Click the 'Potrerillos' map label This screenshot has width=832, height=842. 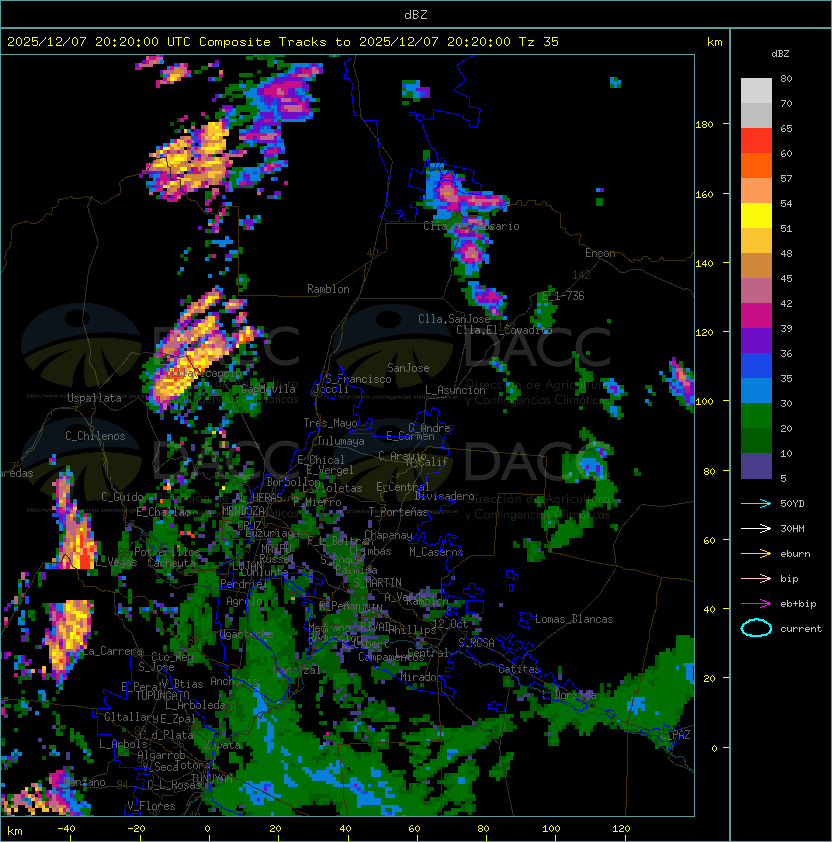tap(167, 552)
